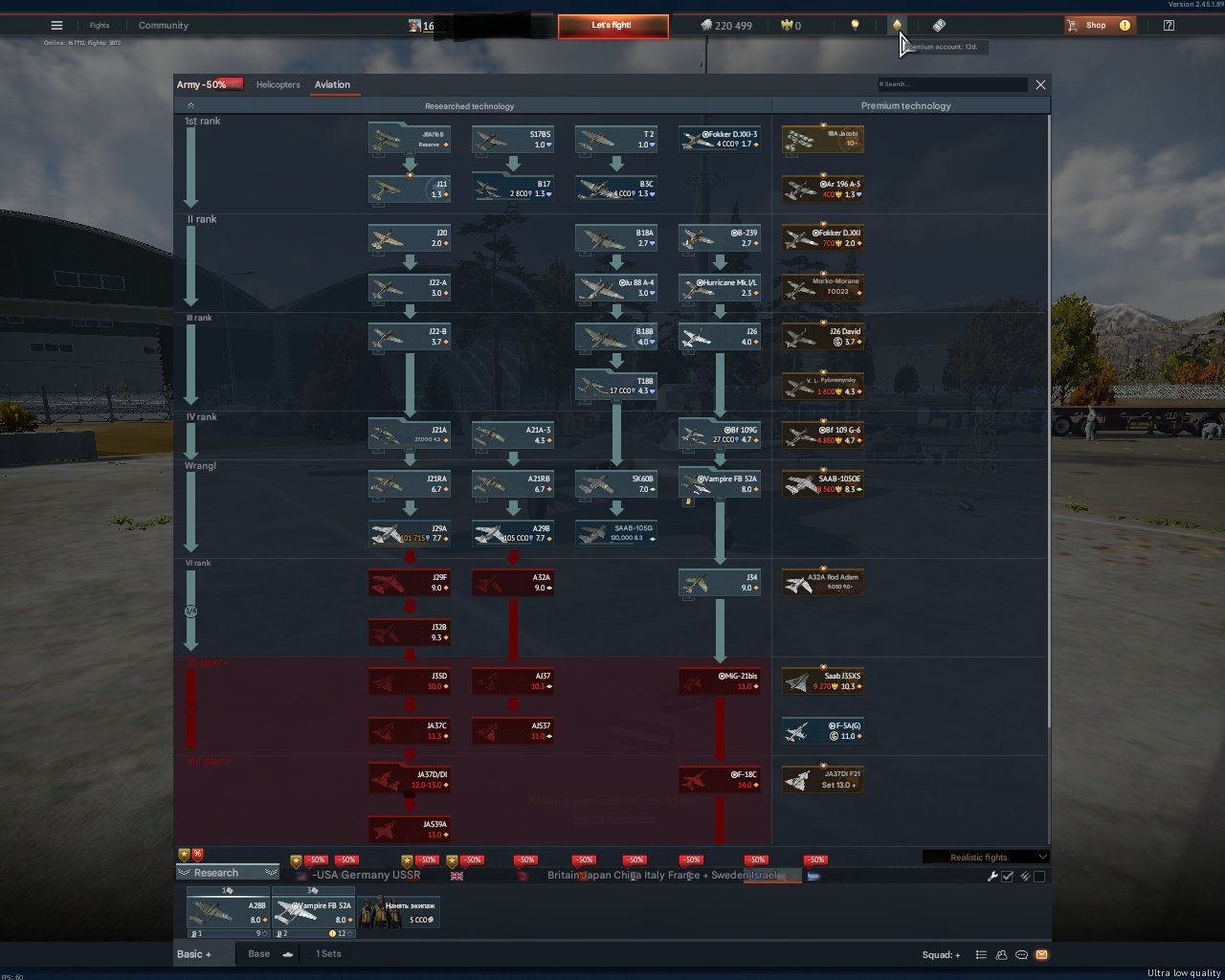Screen dimensions: 1225x980
Task: Select the JAS39A locked card
Action: [x=410, y=829]
